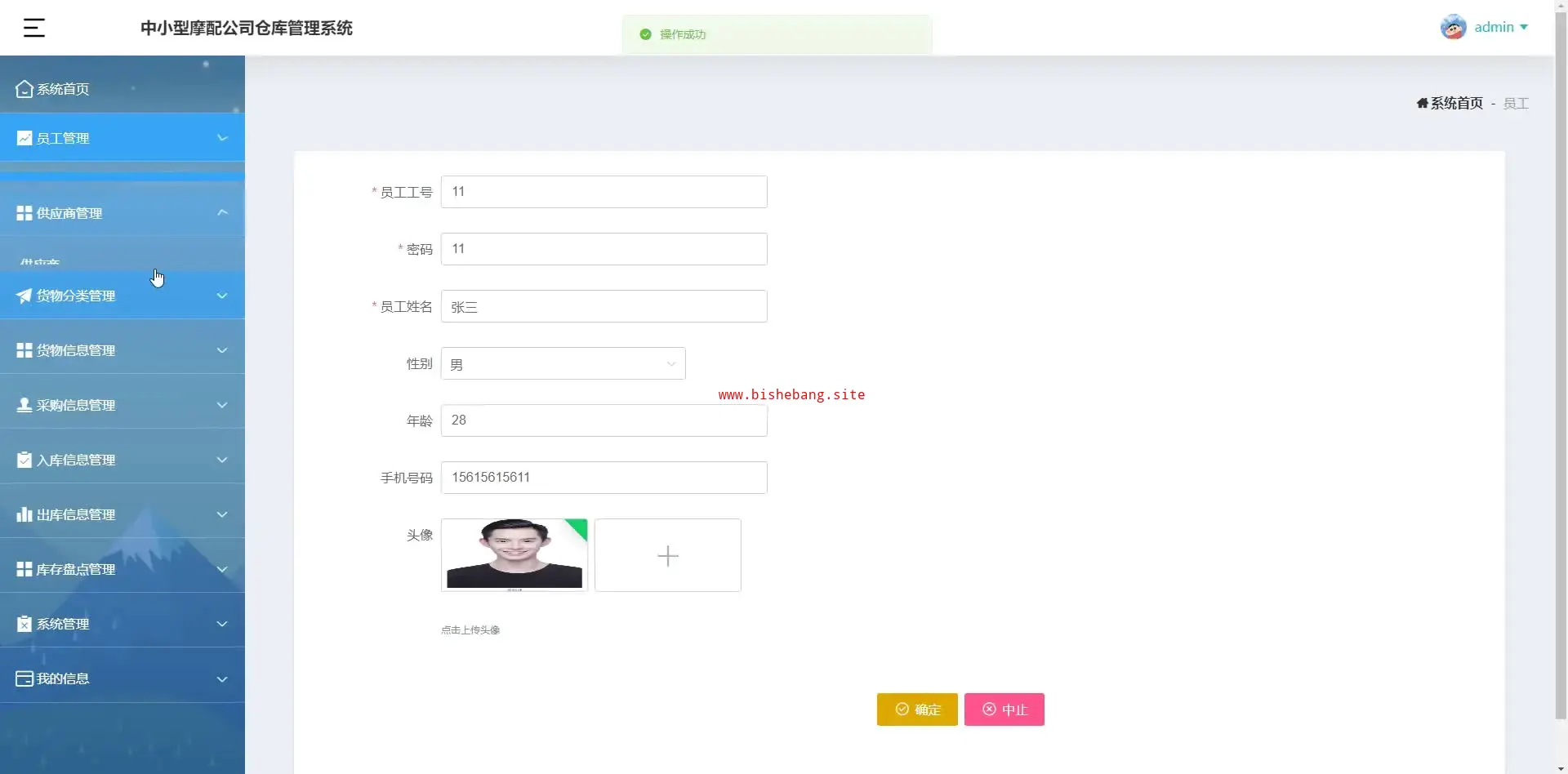The height and width of the screenshot is (774, 1568).
Task: Expand the 员工管理 chevron
Action: (x=222, y=138)
